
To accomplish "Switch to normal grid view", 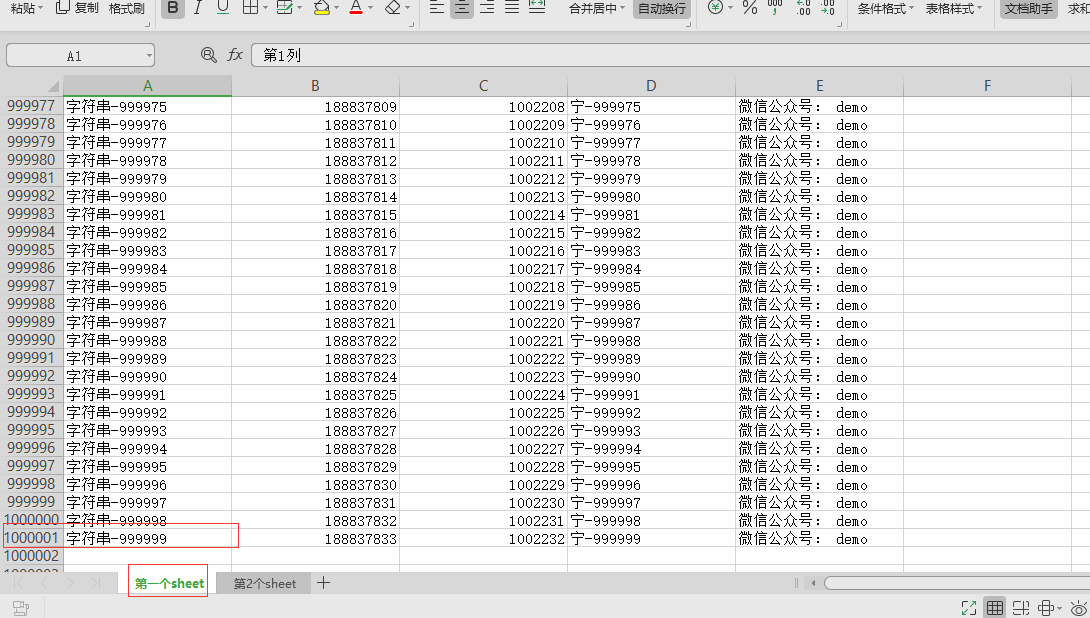I will [x=995, y=608].
